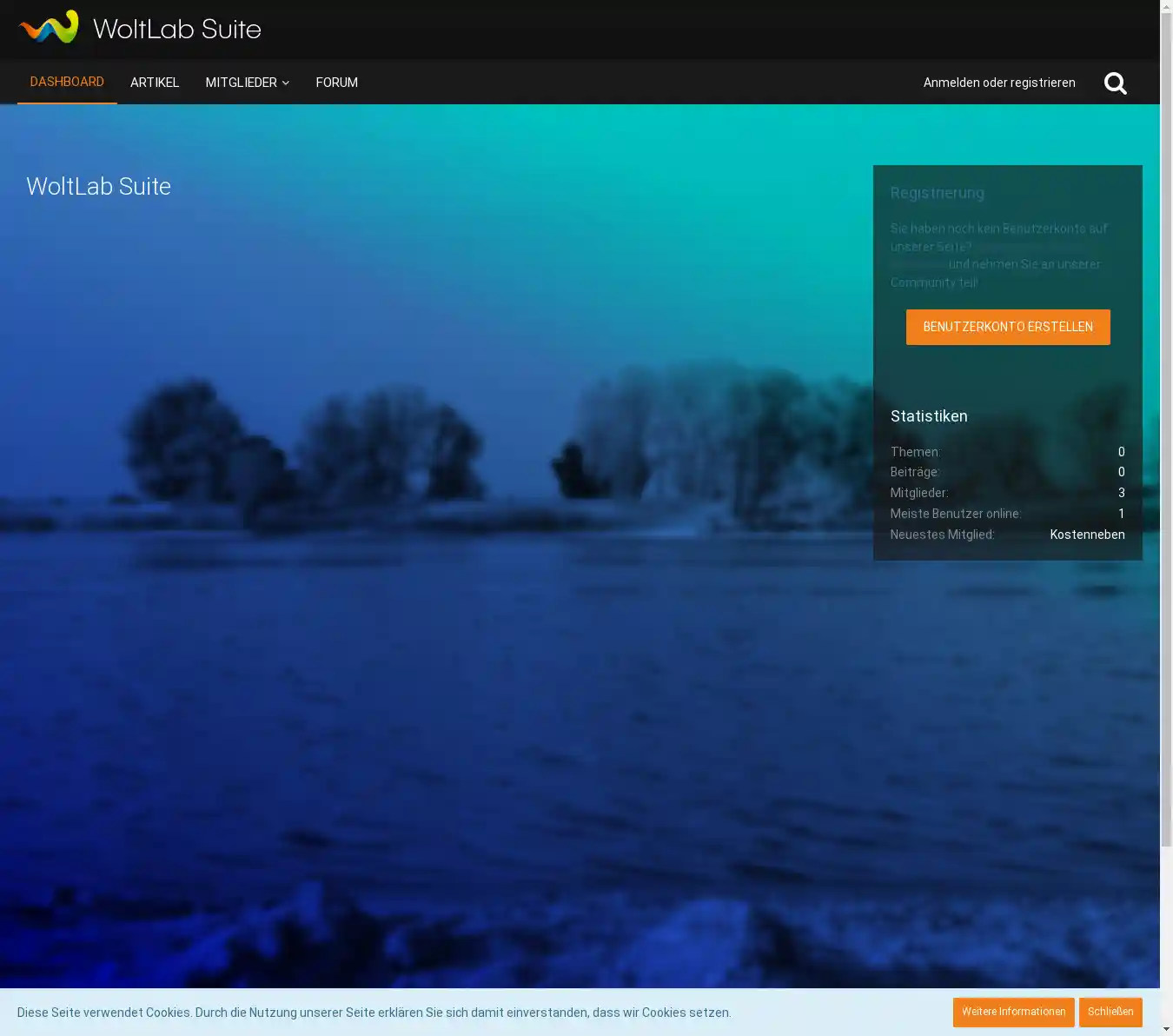Click Anmelden oder registrieren link
Screen dimensions: 1173x1036
point(998,83)
